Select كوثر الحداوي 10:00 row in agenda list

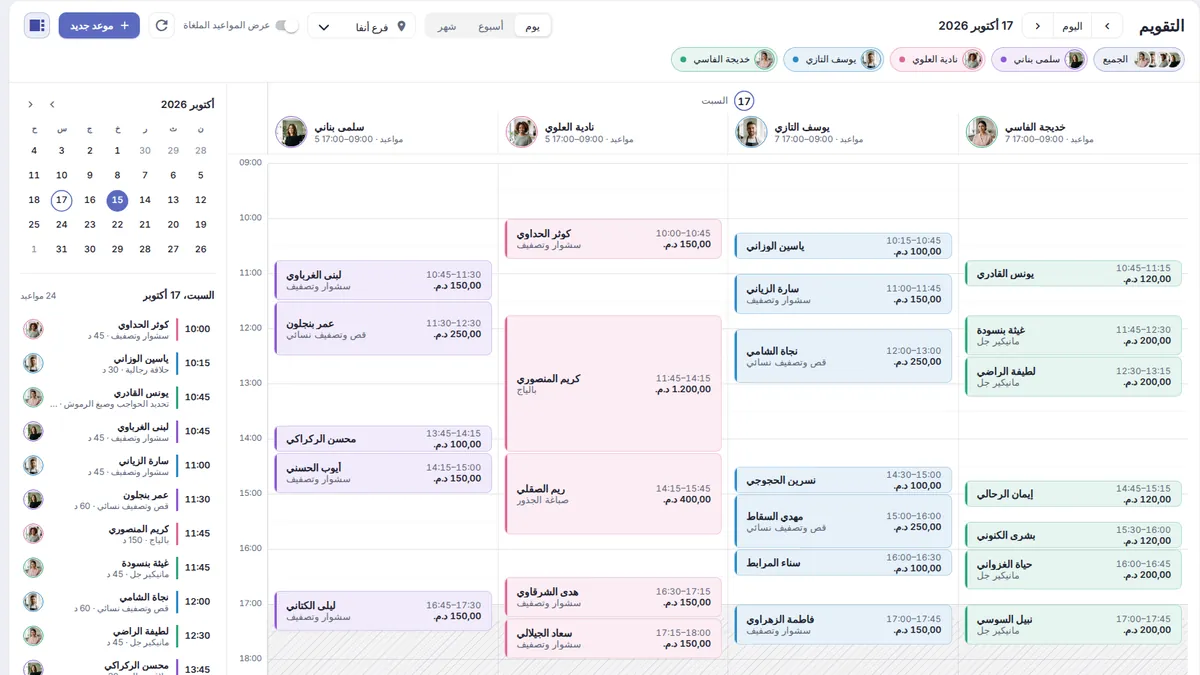(x=118, y=329)
